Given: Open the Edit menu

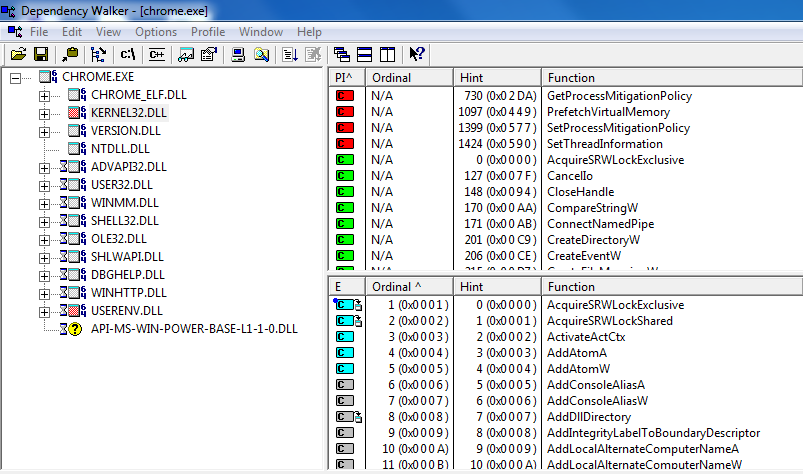Looking at the screenshot, I should coord(72,32).
